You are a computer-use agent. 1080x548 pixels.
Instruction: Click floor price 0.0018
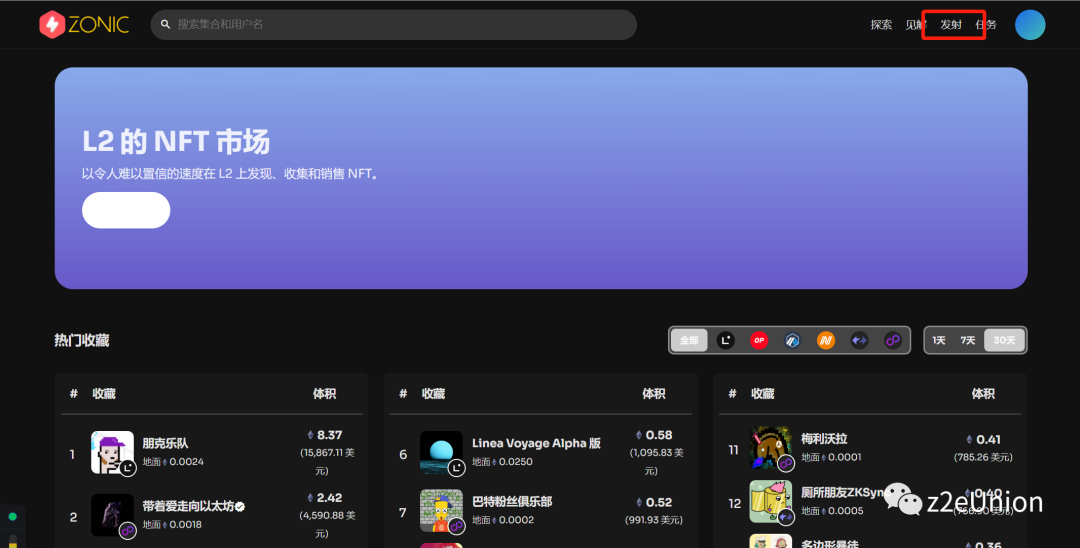tap(185, 525)
